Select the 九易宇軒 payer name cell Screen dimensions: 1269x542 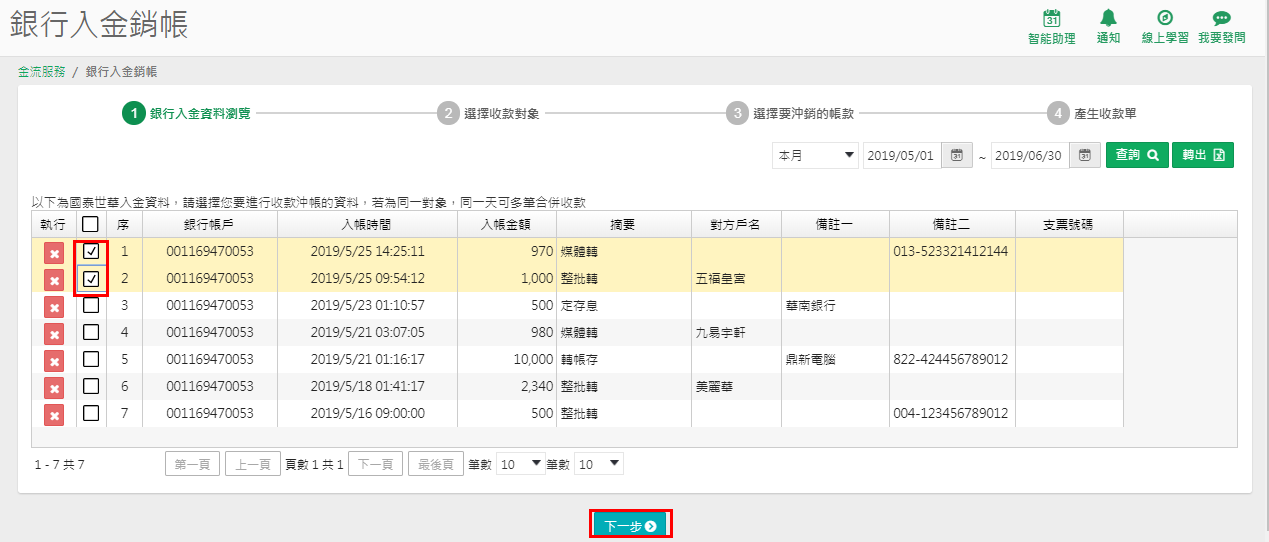coord(736,332)
